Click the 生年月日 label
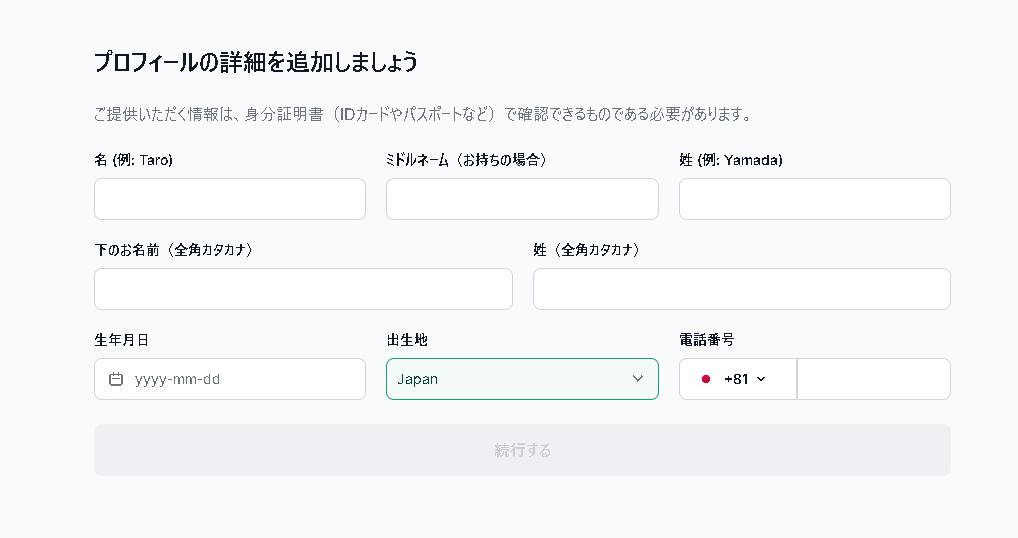This screenshot has width=1018, height=538. coord(121,340)
